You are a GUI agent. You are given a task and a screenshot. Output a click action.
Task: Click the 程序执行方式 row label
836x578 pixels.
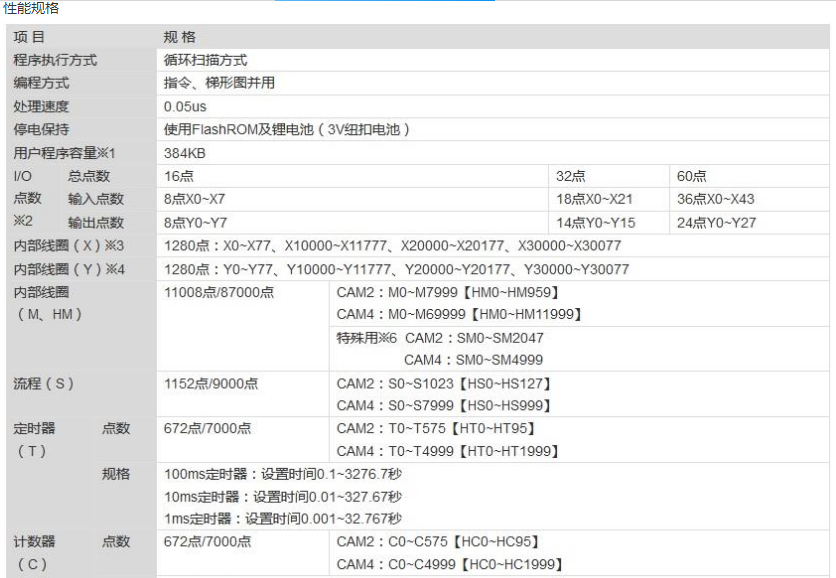click(x=55, y=60)
